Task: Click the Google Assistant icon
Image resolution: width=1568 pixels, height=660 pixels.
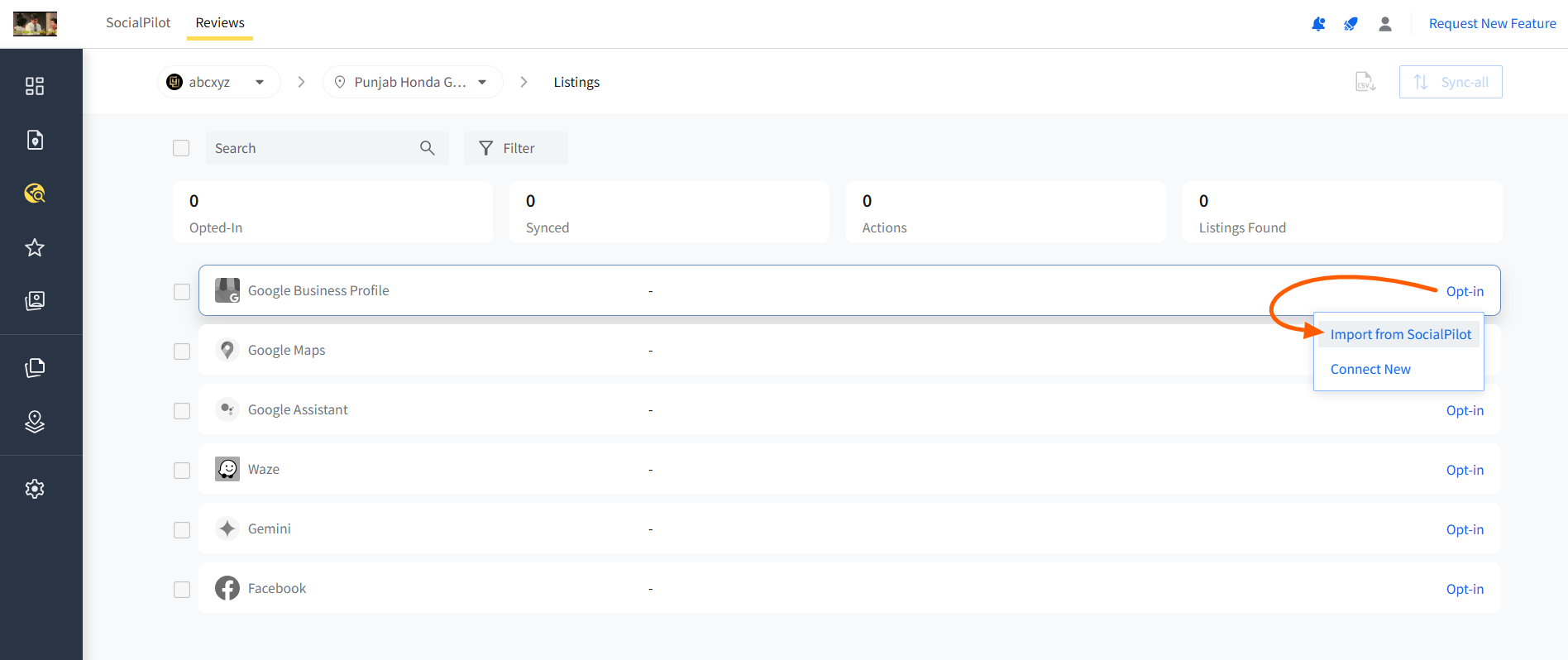Action: (x=227, y=409)
